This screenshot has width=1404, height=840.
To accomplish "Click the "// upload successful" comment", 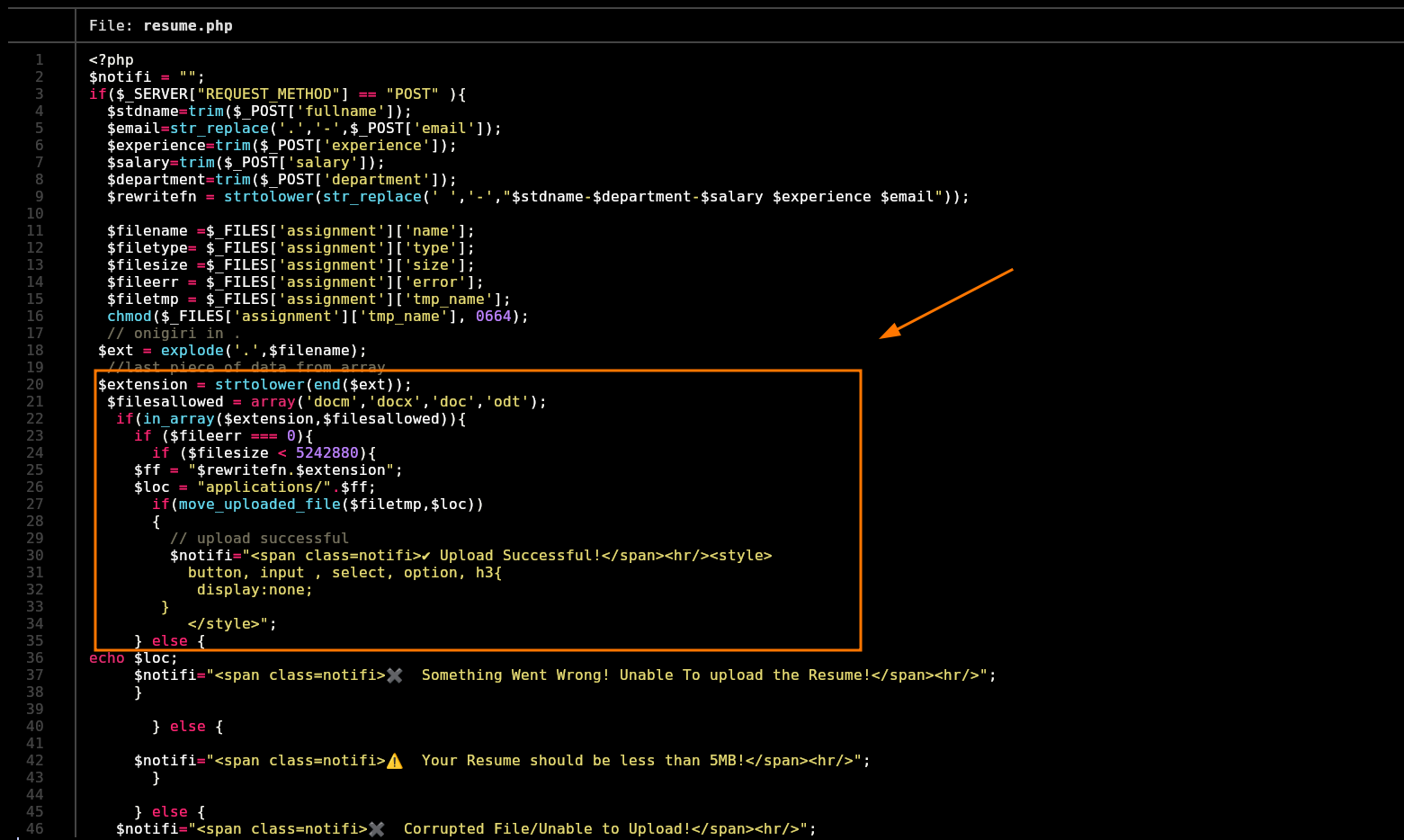I will pos(260,539).
